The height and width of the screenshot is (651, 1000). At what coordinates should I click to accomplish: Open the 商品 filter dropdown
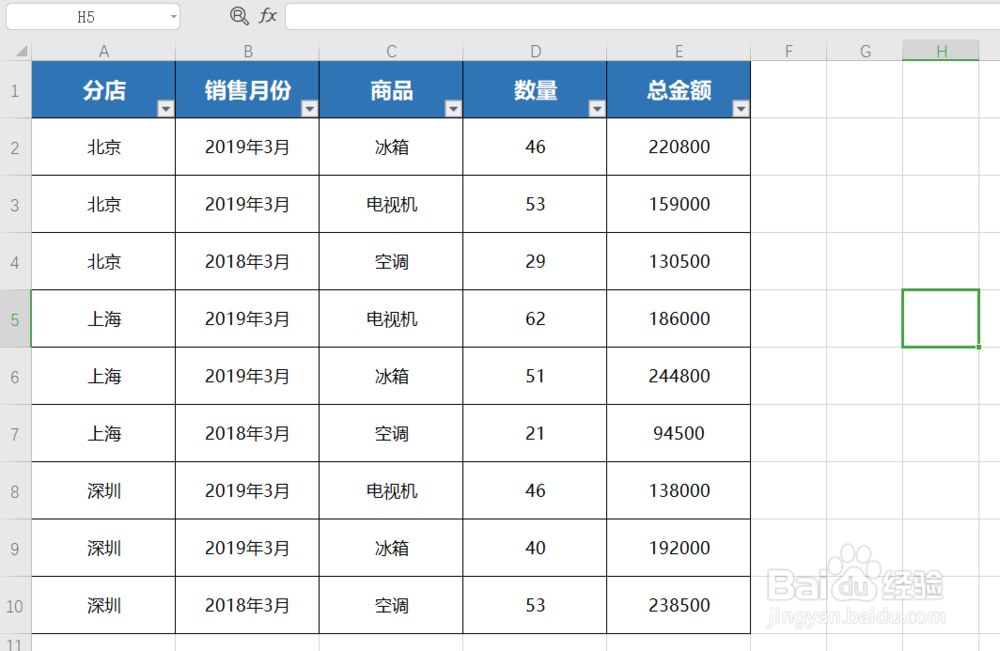(453, 109)
